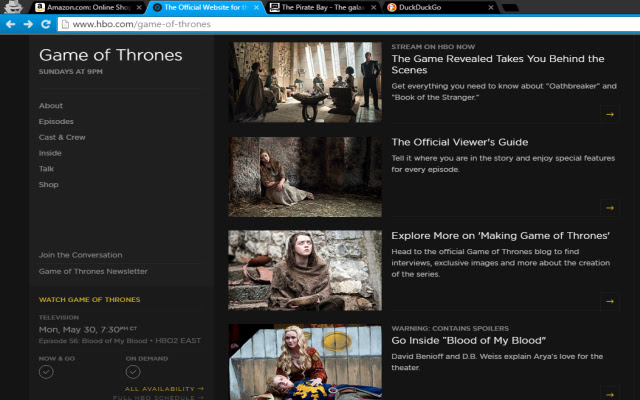The height and width of the screenshot is (400, 640).
Task: Click the Amazon tab favicon
Action: point(40,7)
